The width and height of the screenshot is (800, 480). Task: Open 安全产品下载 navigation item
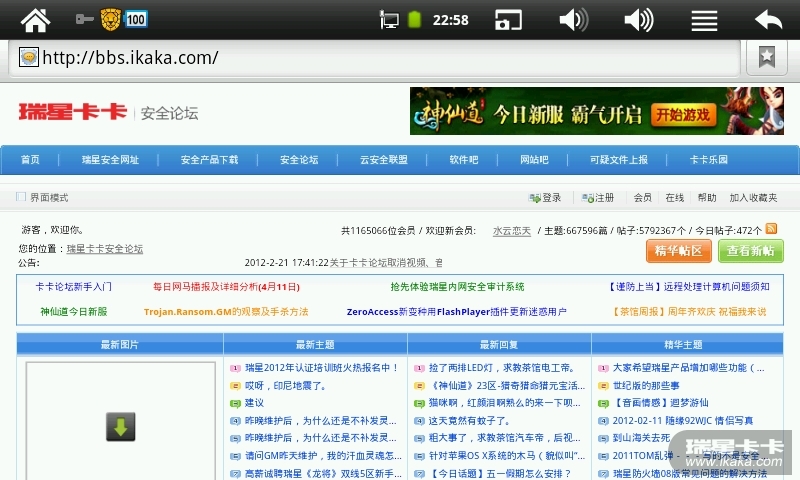[209, 160]
